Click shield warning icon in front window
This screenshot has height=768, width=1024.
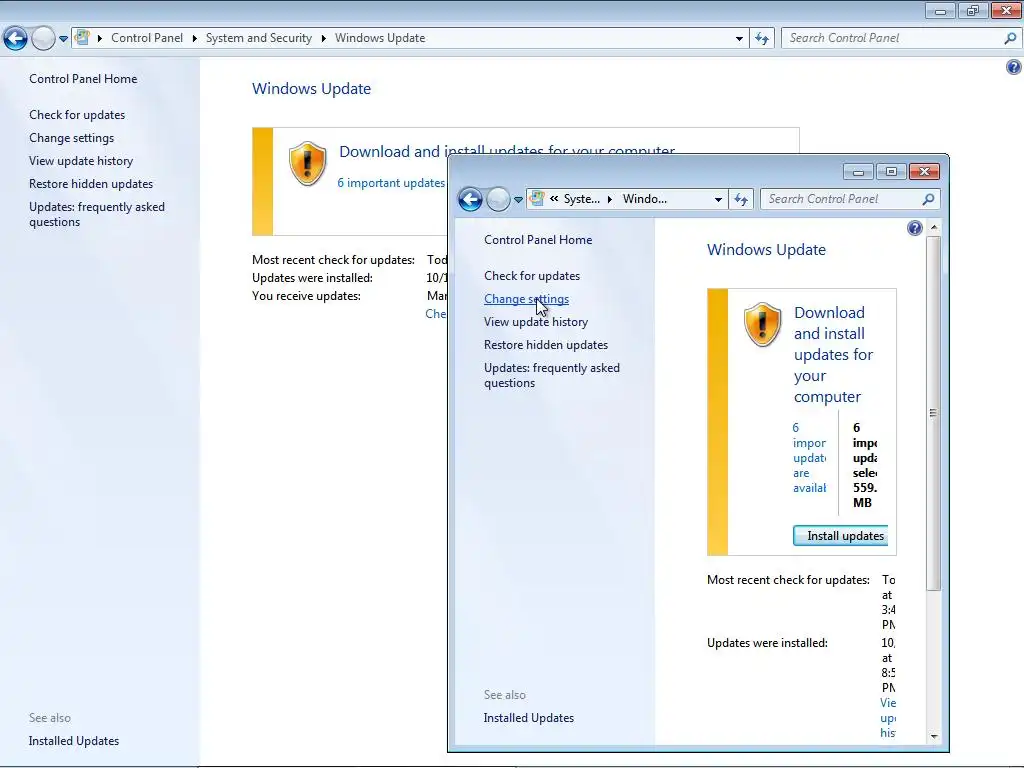pyautogui.click(x=762, y=325)
